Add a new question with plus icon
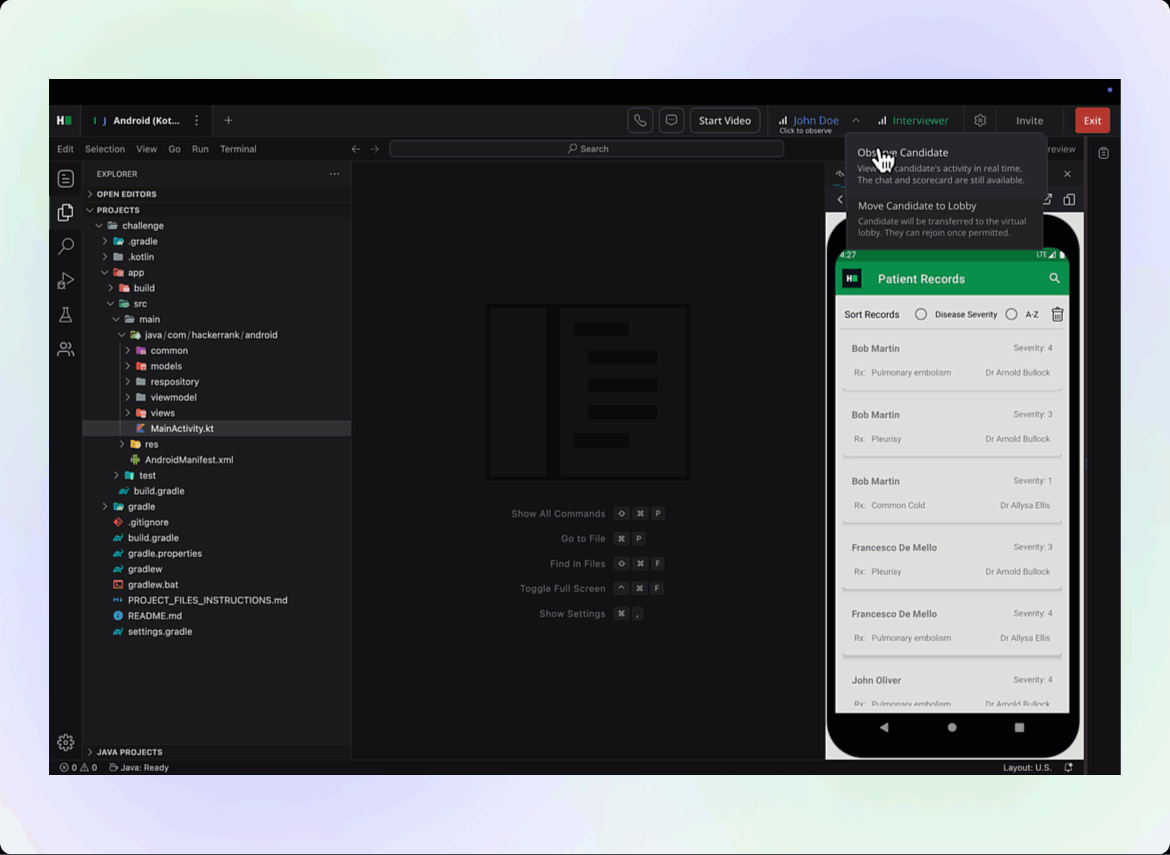The height and width of the screenshot is (855, 1170). [x=228, y=120]
